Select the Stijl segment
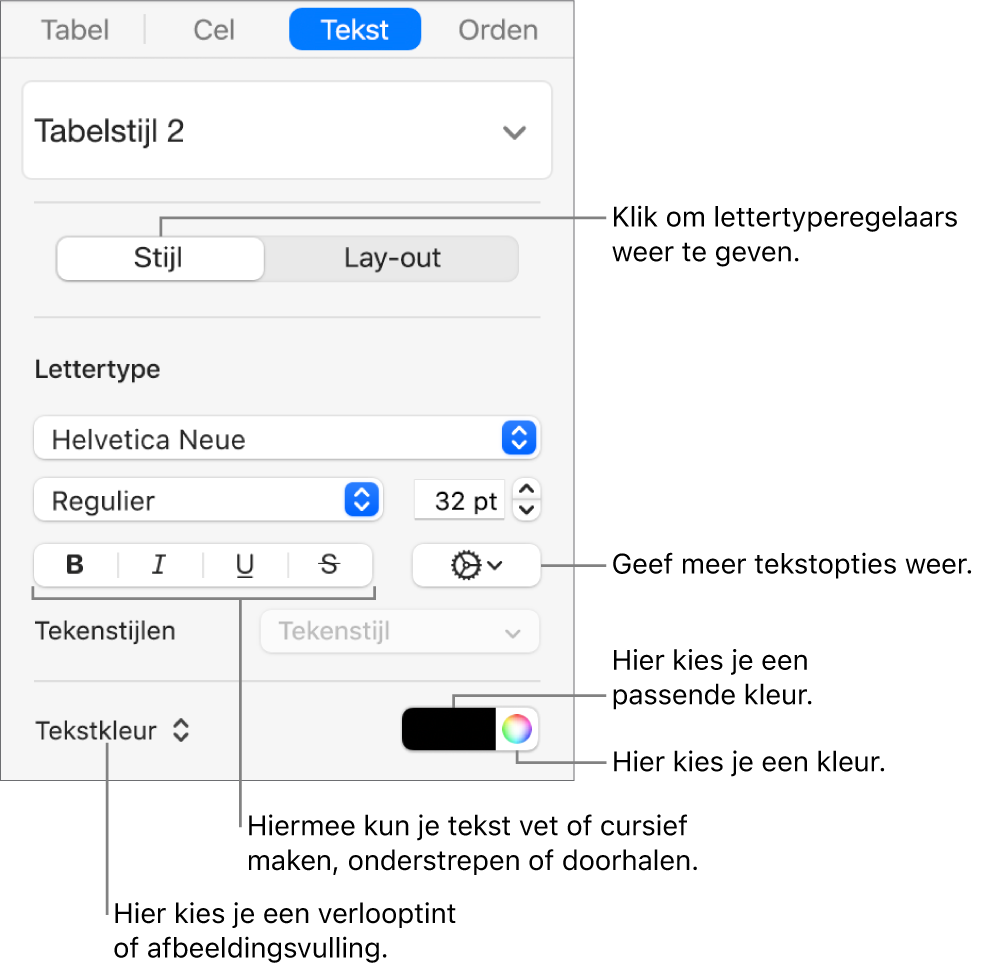984x976 pixels. click(x=159, y=258)
